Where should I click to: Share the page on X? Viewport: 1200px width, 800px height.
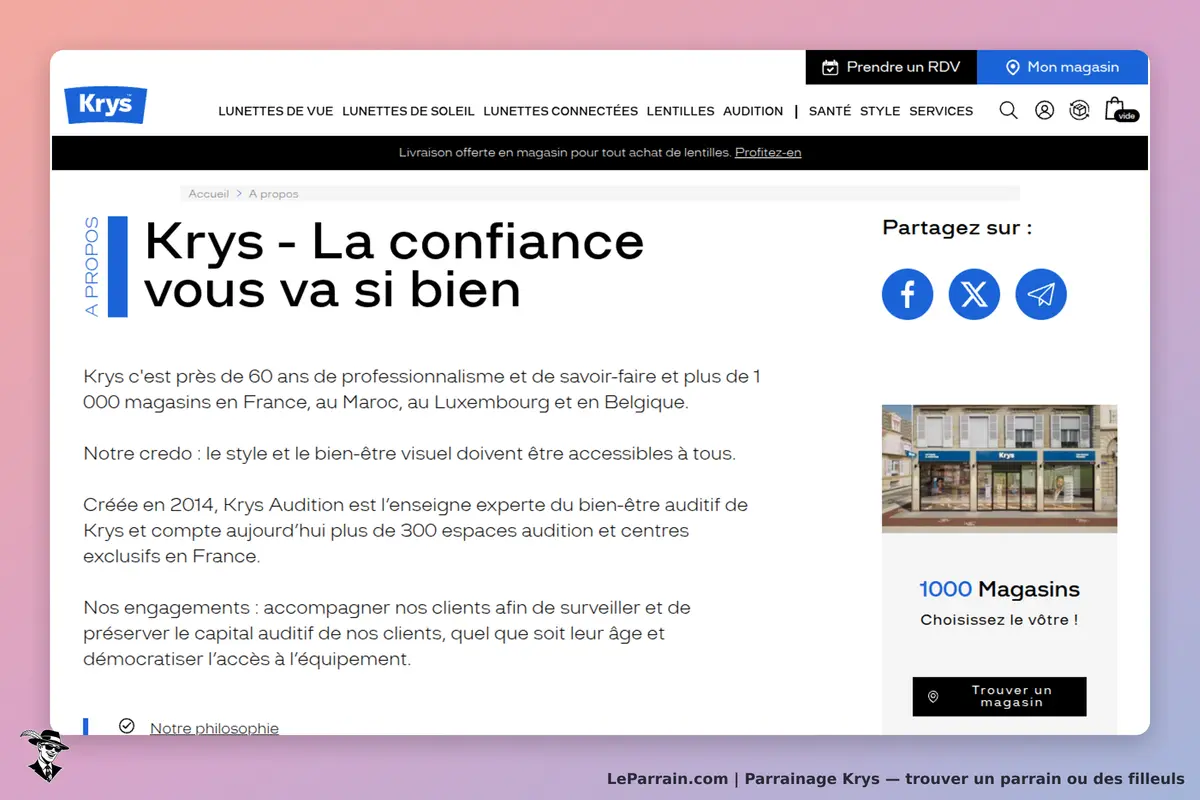(974, 294)
